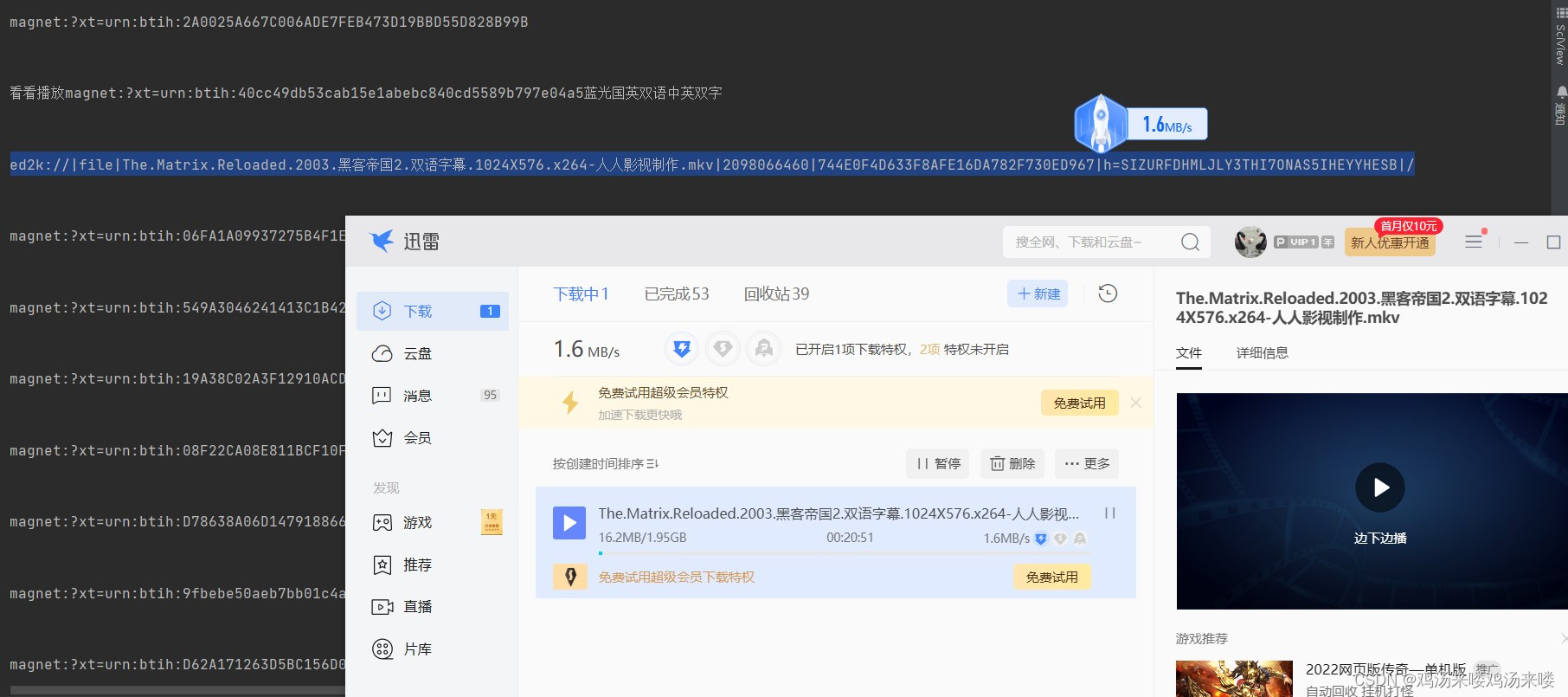Image resolution: width=1568 pixels, height=697 pixels.
Task: Switch to 文件 tab in detail panel
Action: [1189, 353]
